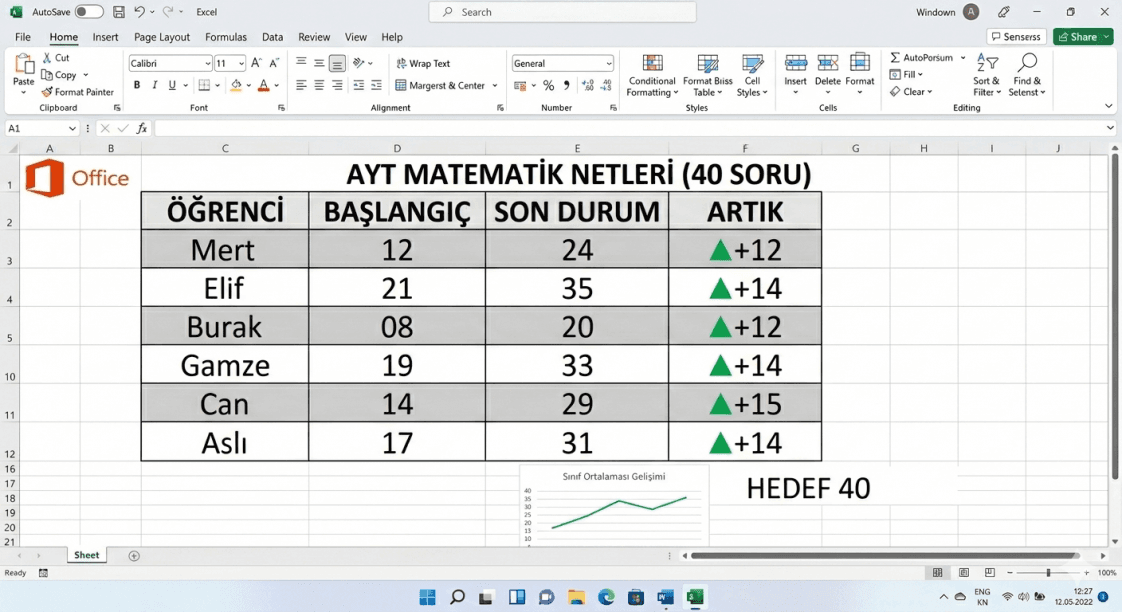Add a new sheet with the plus icon
1122x612 pixels.
(x=134, y=555)
